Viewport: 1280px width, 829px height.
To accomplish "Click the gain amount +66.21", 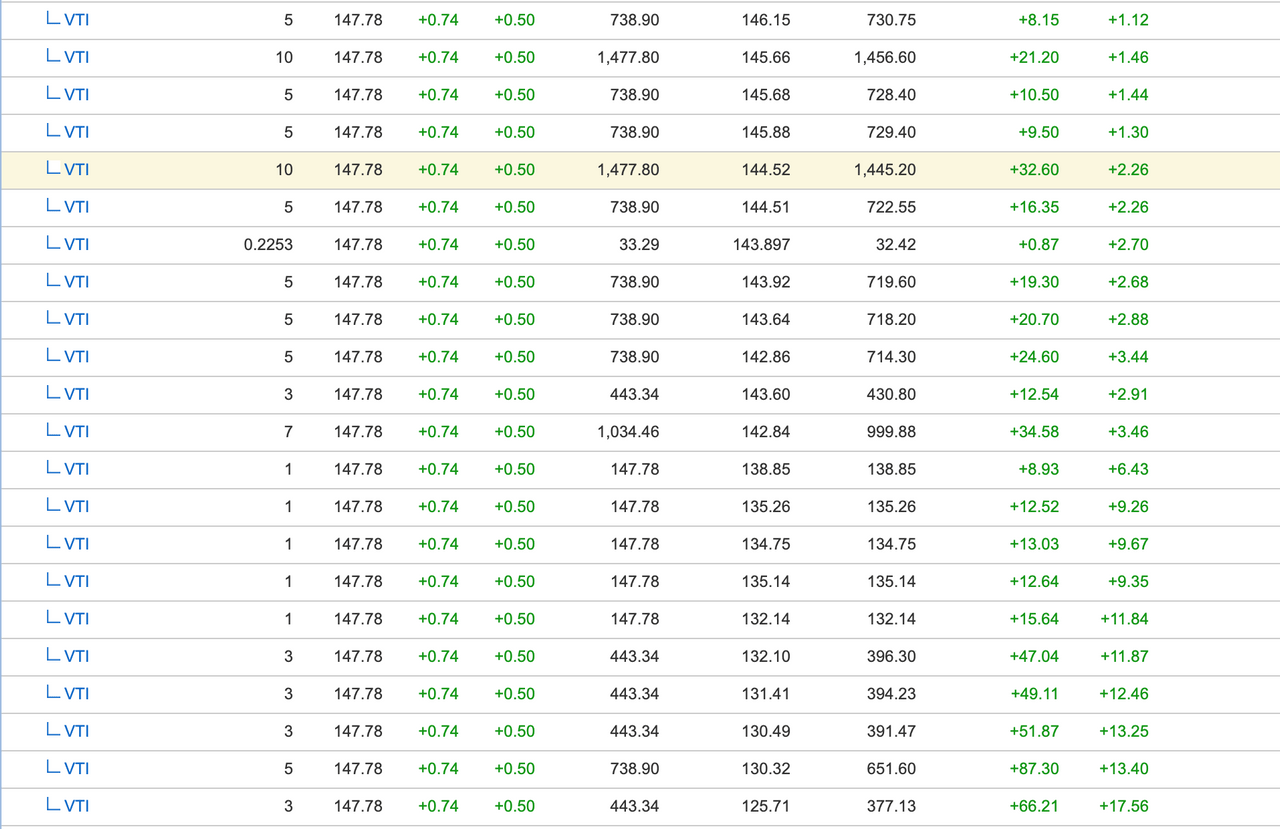I will point(1034,806).
